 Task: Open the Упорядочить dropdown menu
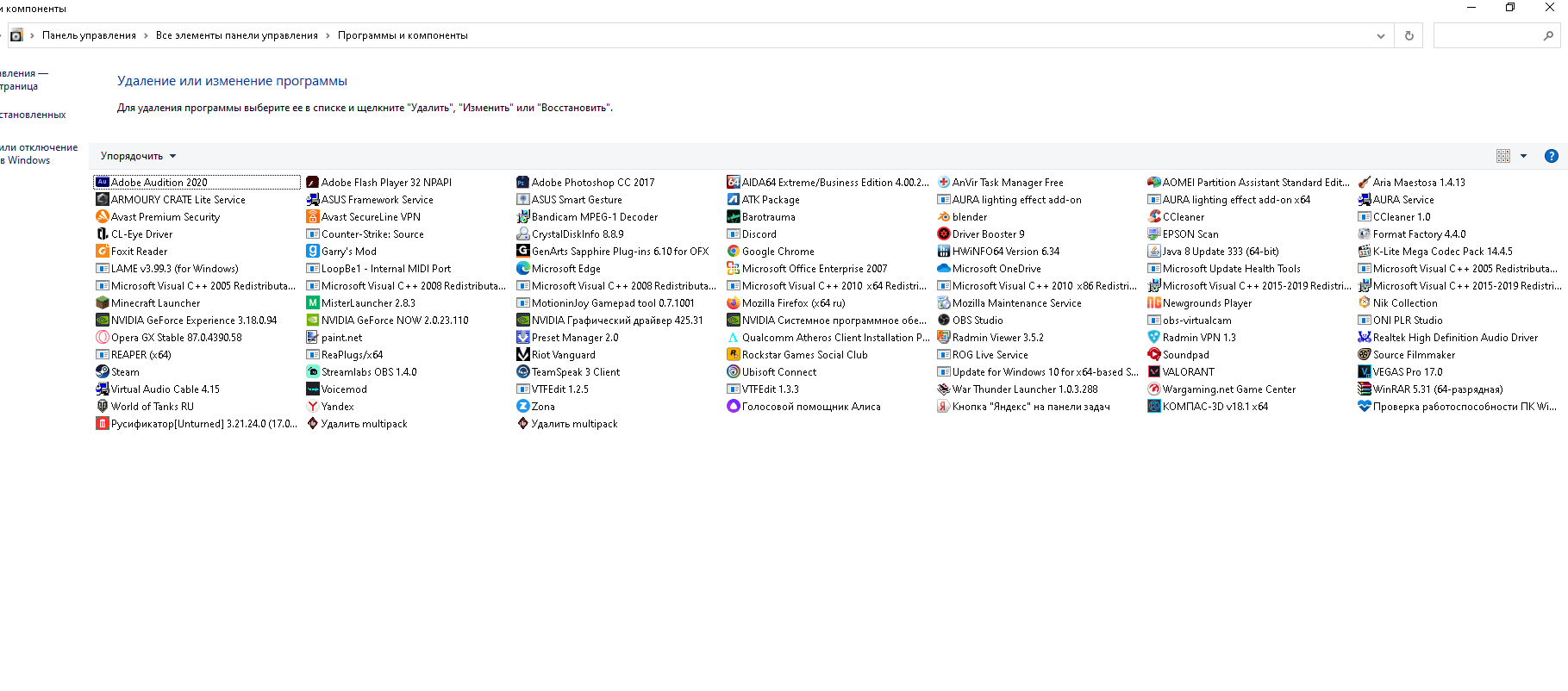coord(138,156)
